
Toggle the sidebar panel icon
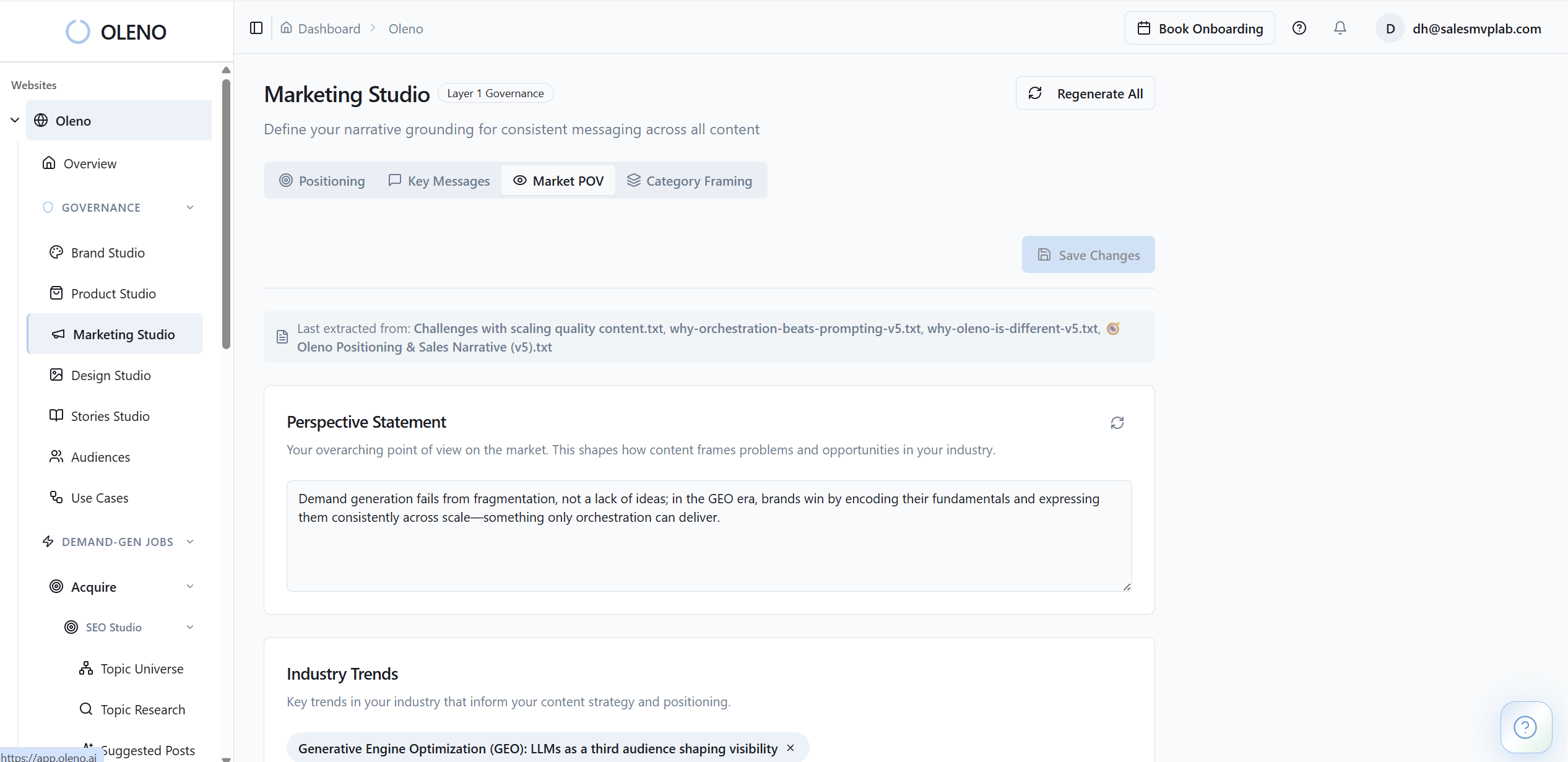pyautogui.click(x=256, y=28)
